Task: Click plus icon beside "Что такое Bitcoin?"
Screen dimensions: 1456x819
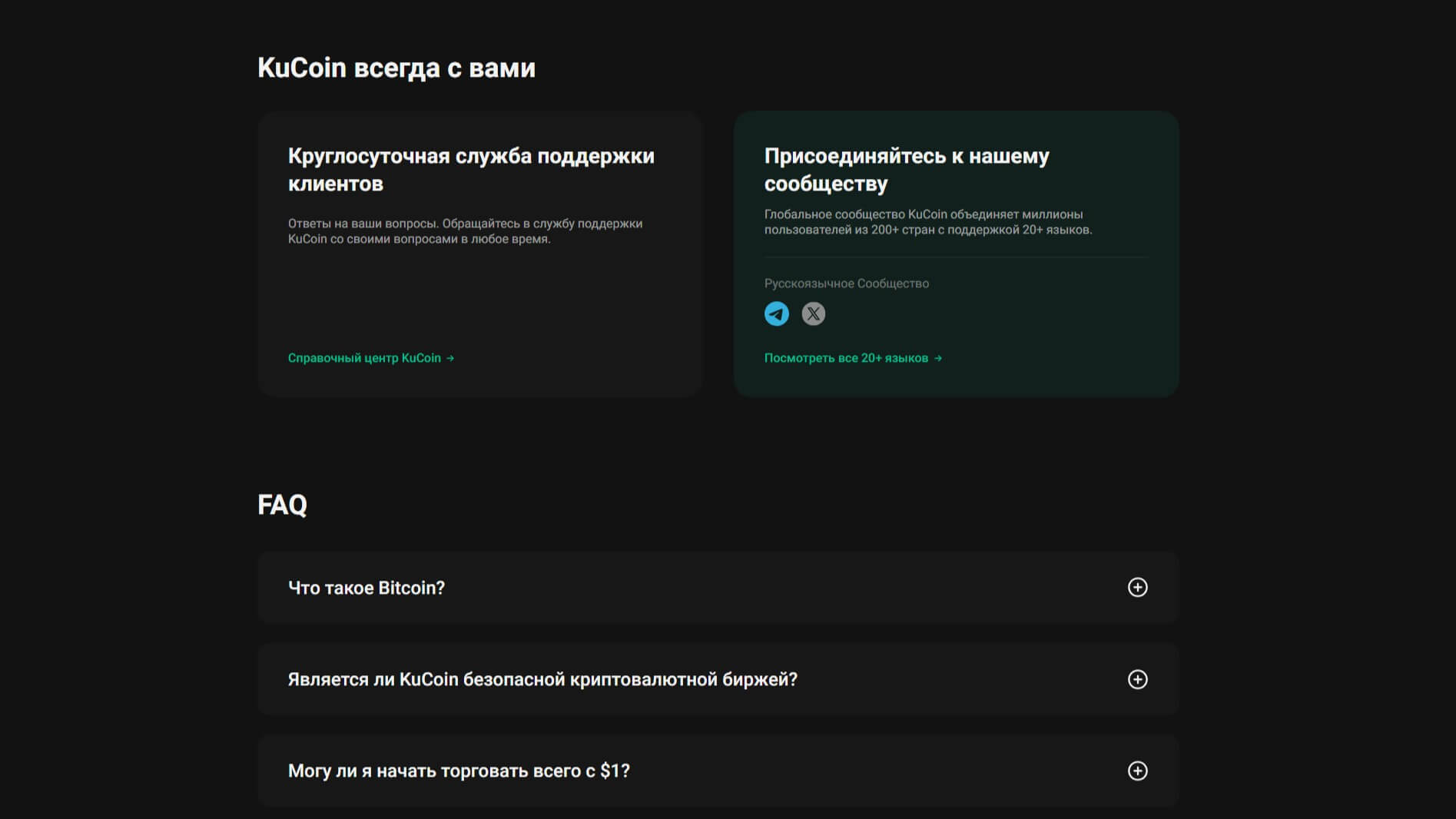Action: [1137, 588]
